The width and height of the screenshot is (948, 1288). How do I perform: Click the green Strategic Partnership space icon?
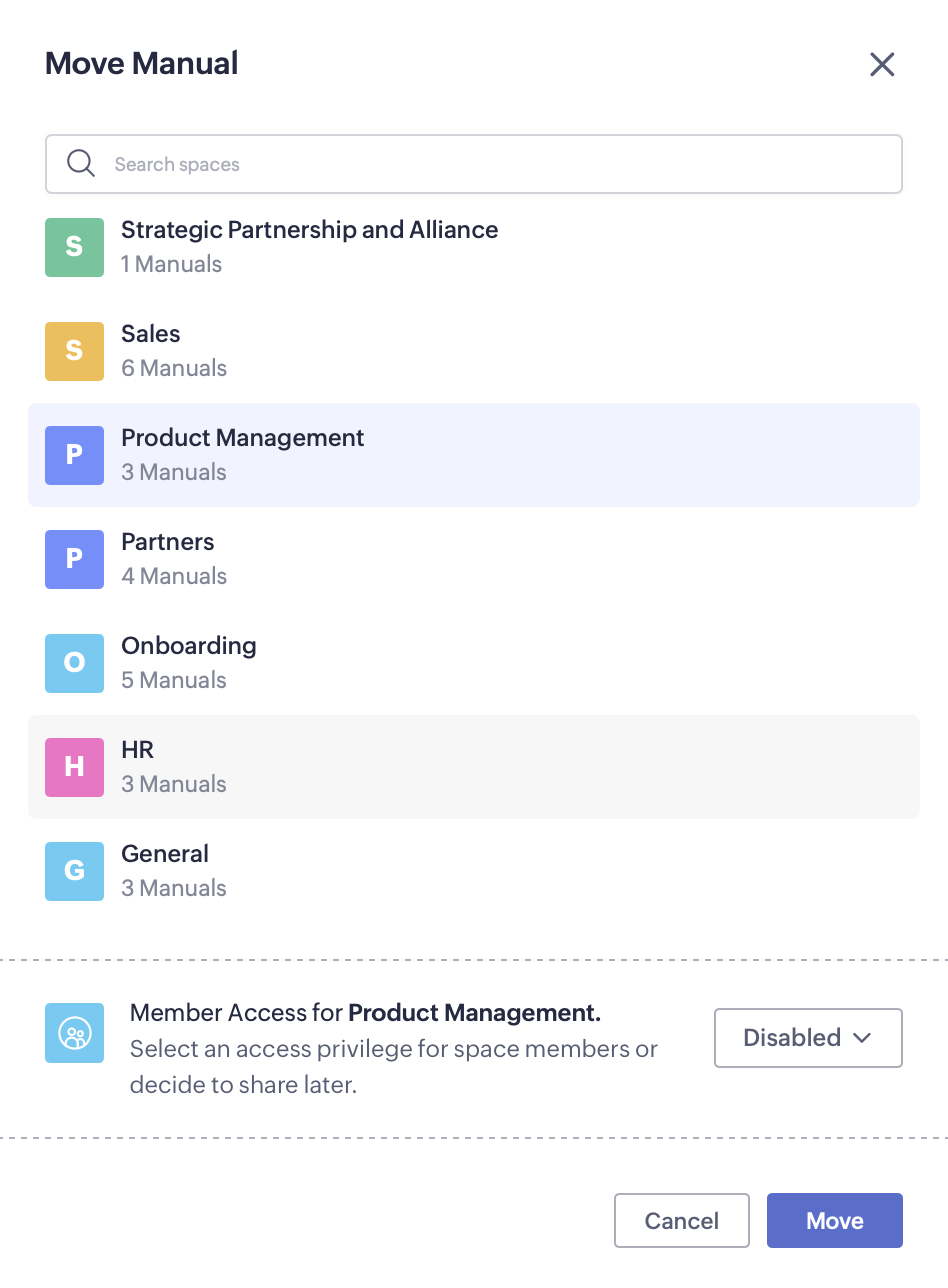click(x=74, y=247)
